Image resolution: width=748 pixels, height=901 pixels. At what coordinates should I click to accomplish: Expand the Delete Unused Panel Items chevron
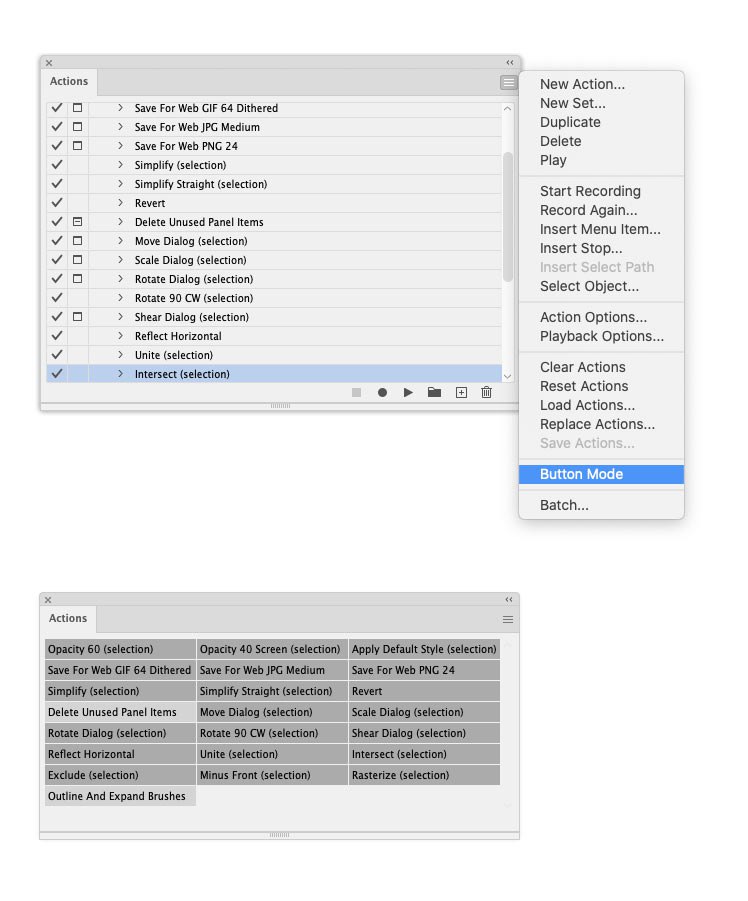(120, 222)
